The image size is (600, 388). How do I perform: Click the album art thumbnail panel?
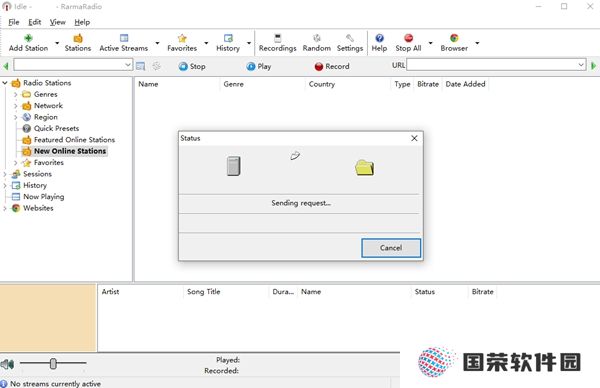tap(48, 317)
